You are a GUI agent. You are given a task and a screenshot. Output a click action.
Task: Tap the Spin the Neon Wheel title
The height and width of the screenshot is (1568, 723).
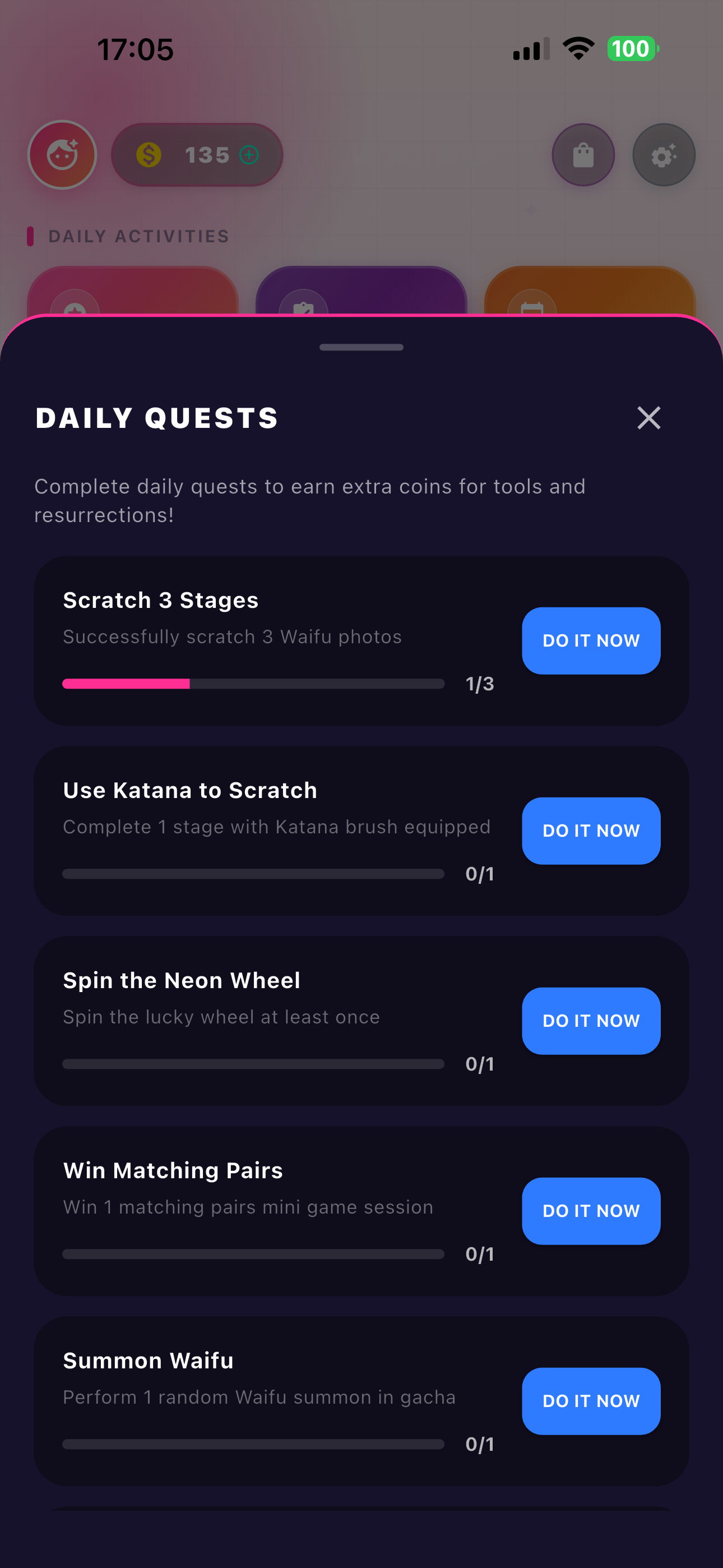[182, 980]
